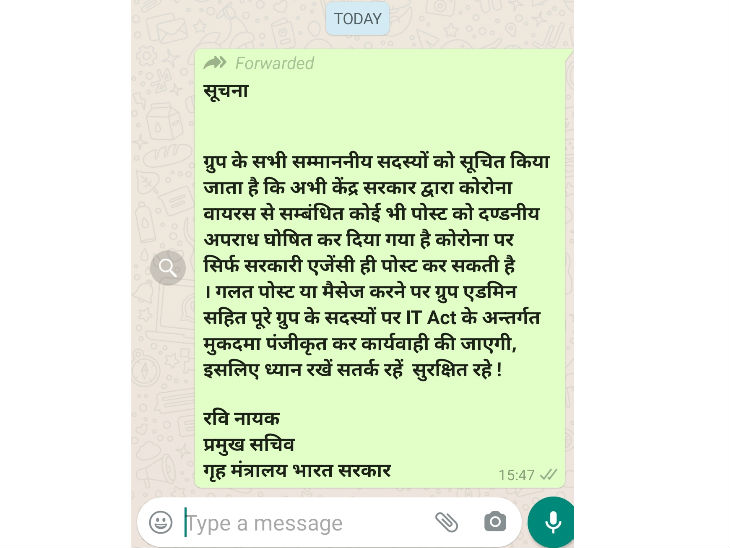Click the line beginning इसलिए ध्यान रखें
The height and width of the screenshot is (548, 730).
click(x=352, y=370)
